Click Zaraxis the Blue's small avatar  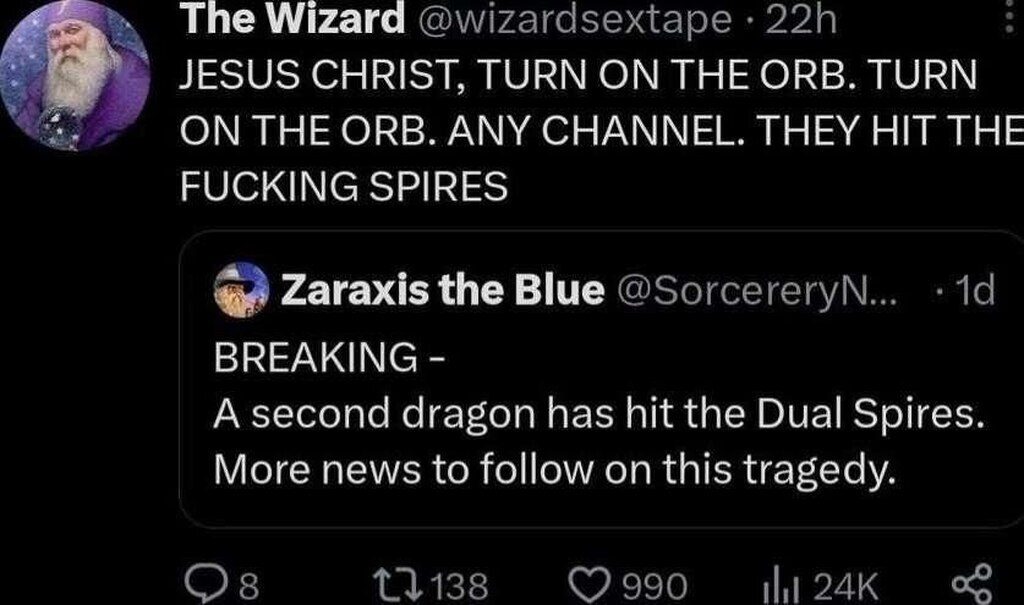tap(242, 291)
